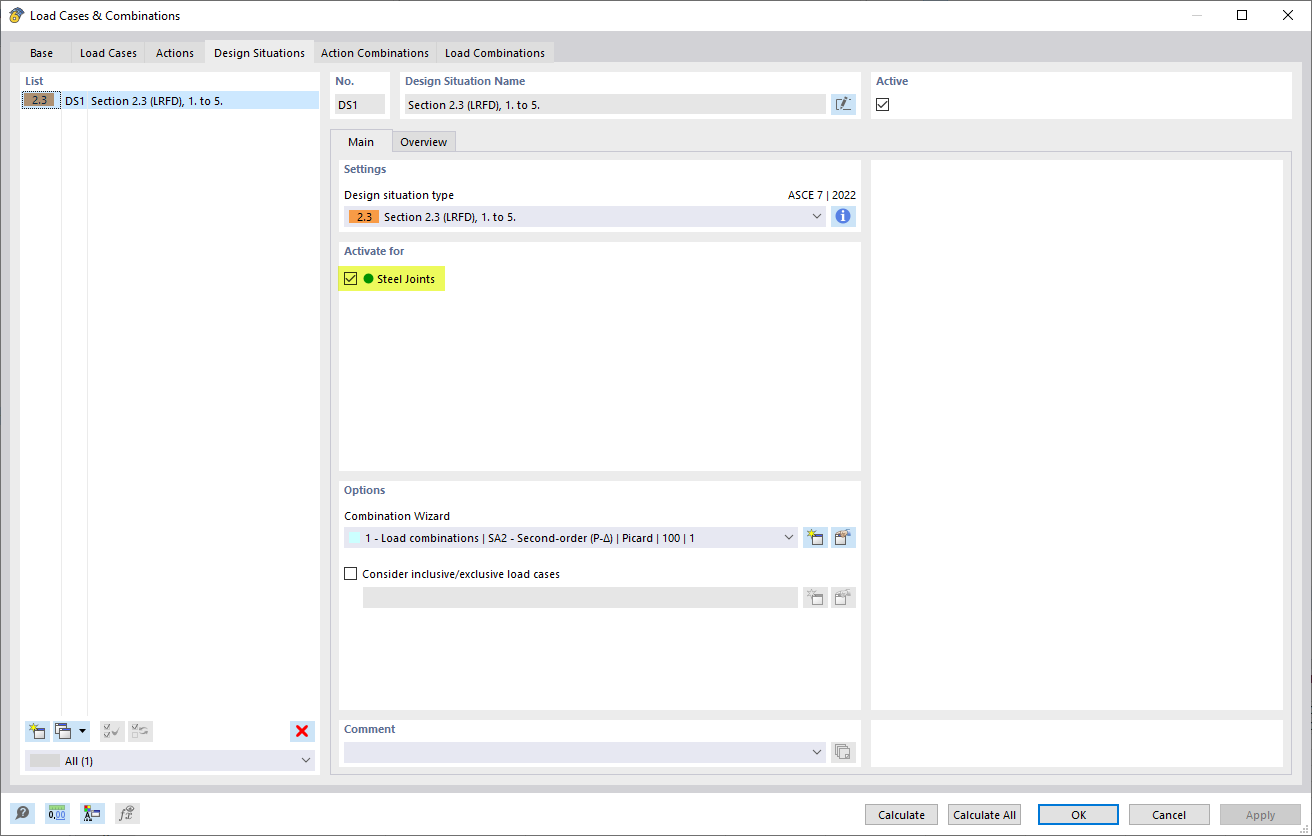Switch to the Overview sub-tab
Screen dimensions: 1312x836
(x=424, y=142)
